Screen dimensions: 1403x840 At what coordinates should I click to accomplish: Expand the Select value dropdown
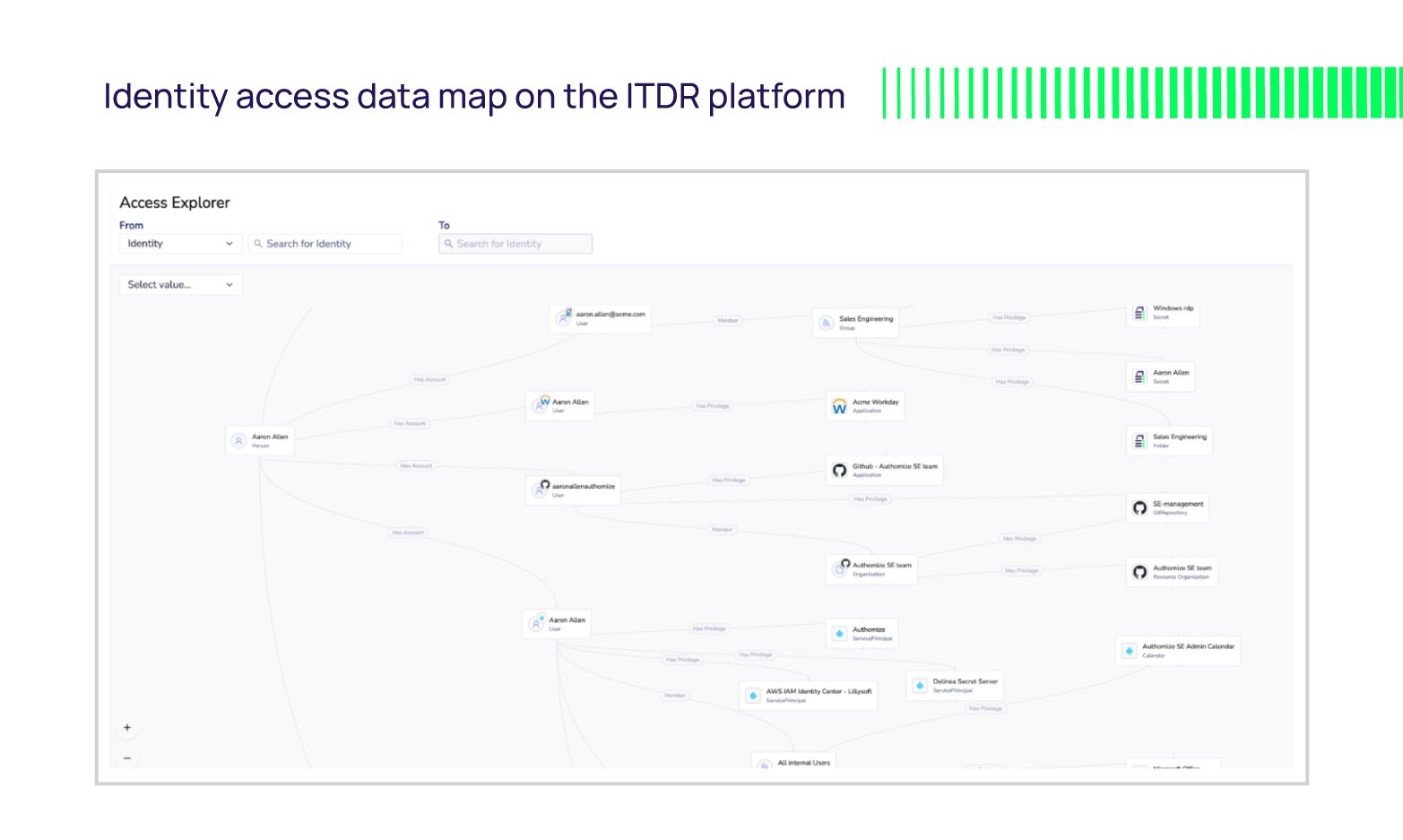(x=179, y=284)
